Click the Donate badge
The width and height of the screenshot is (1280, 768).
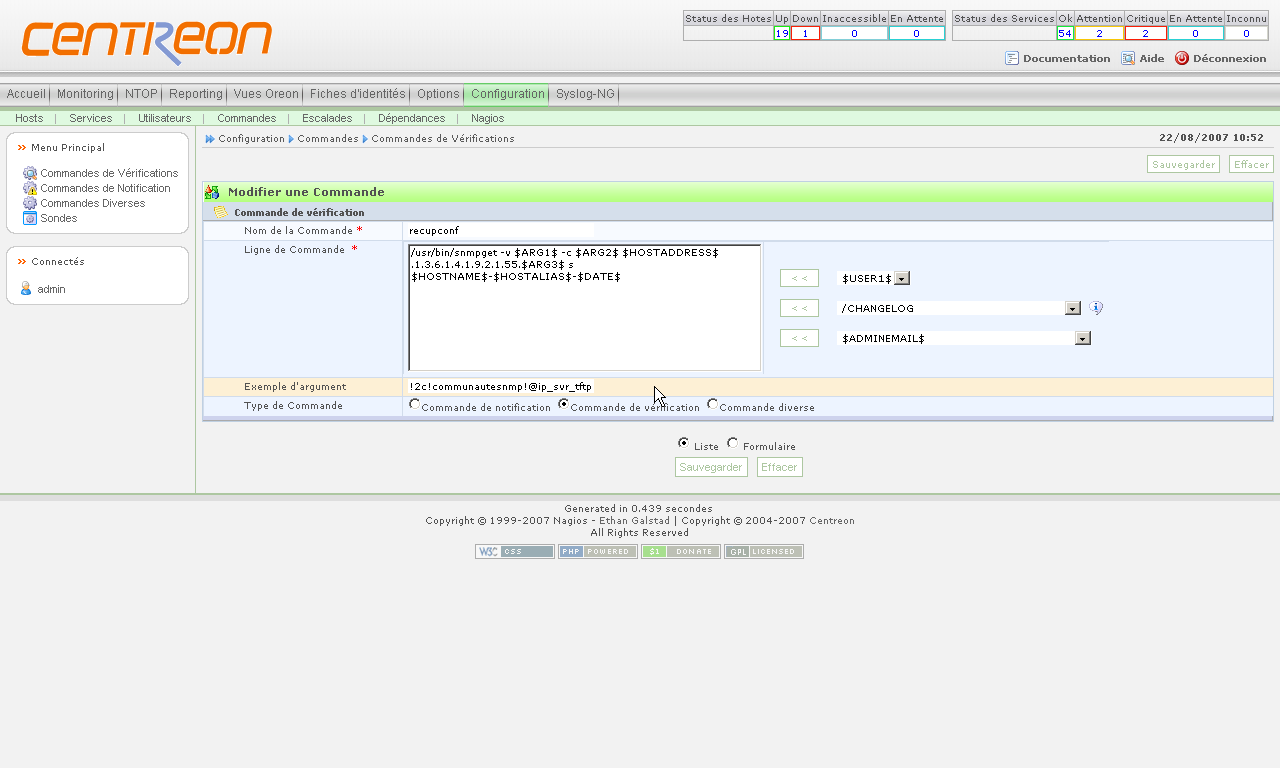point(681,551)
